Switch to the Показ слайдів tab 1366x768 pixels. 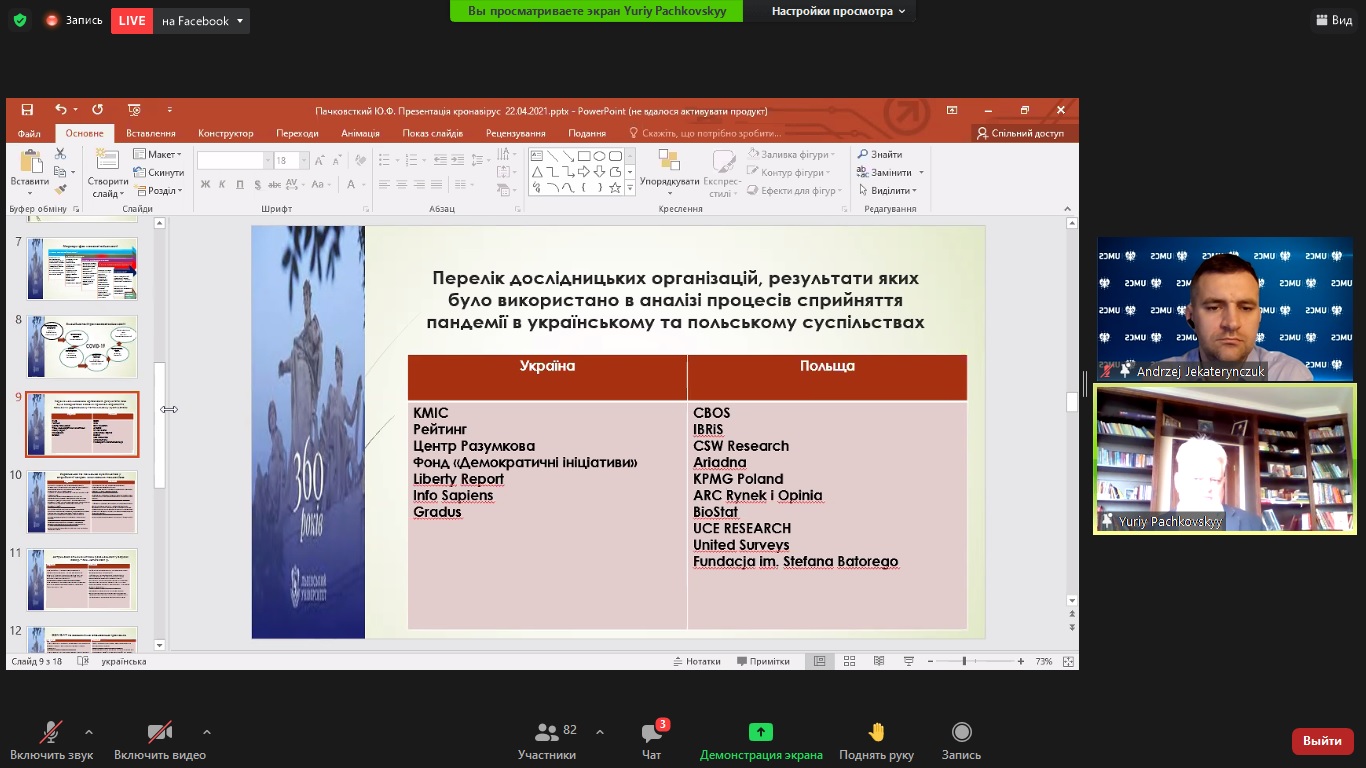(x=433, y=133)
